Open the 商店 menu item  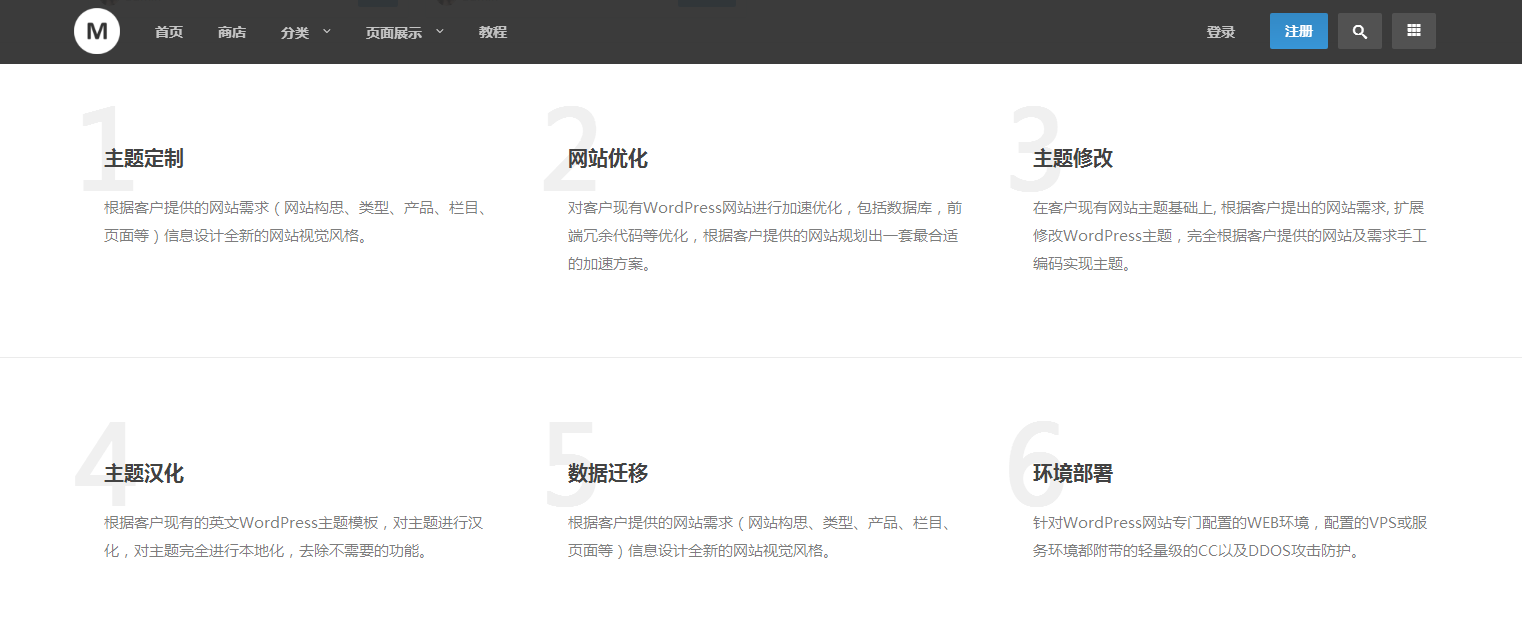(x=232, y=32)
